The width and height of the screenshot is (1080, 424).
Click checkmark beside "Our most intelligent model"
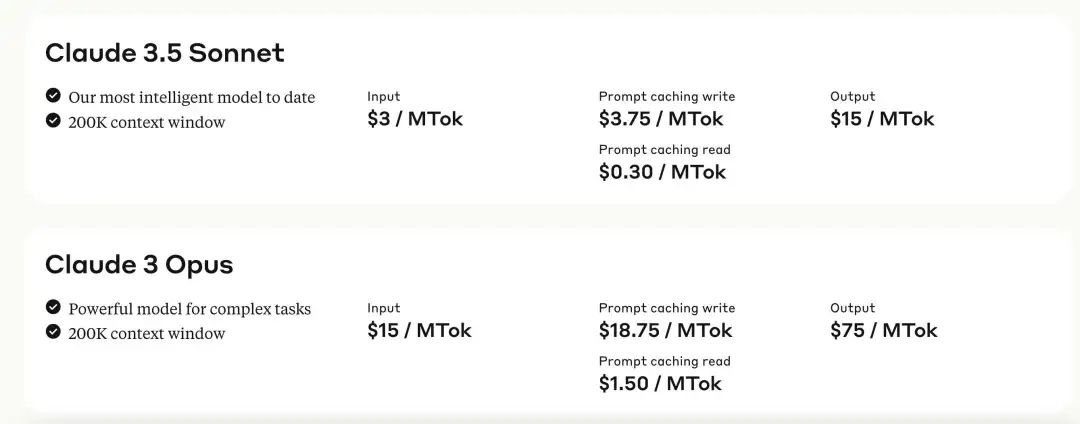pyautogui.click(x=53, y=96)
